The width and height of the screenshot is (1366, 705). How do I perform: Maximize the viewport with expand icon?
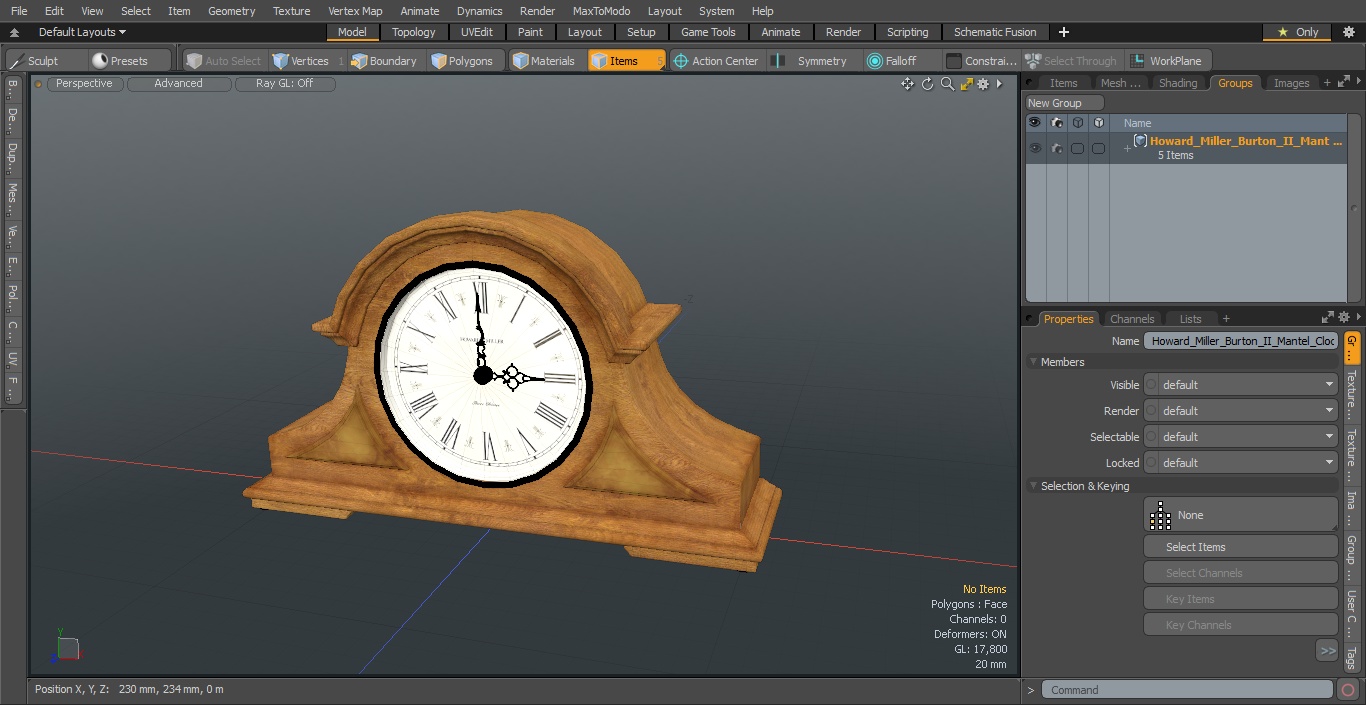(x=966, y=84)
